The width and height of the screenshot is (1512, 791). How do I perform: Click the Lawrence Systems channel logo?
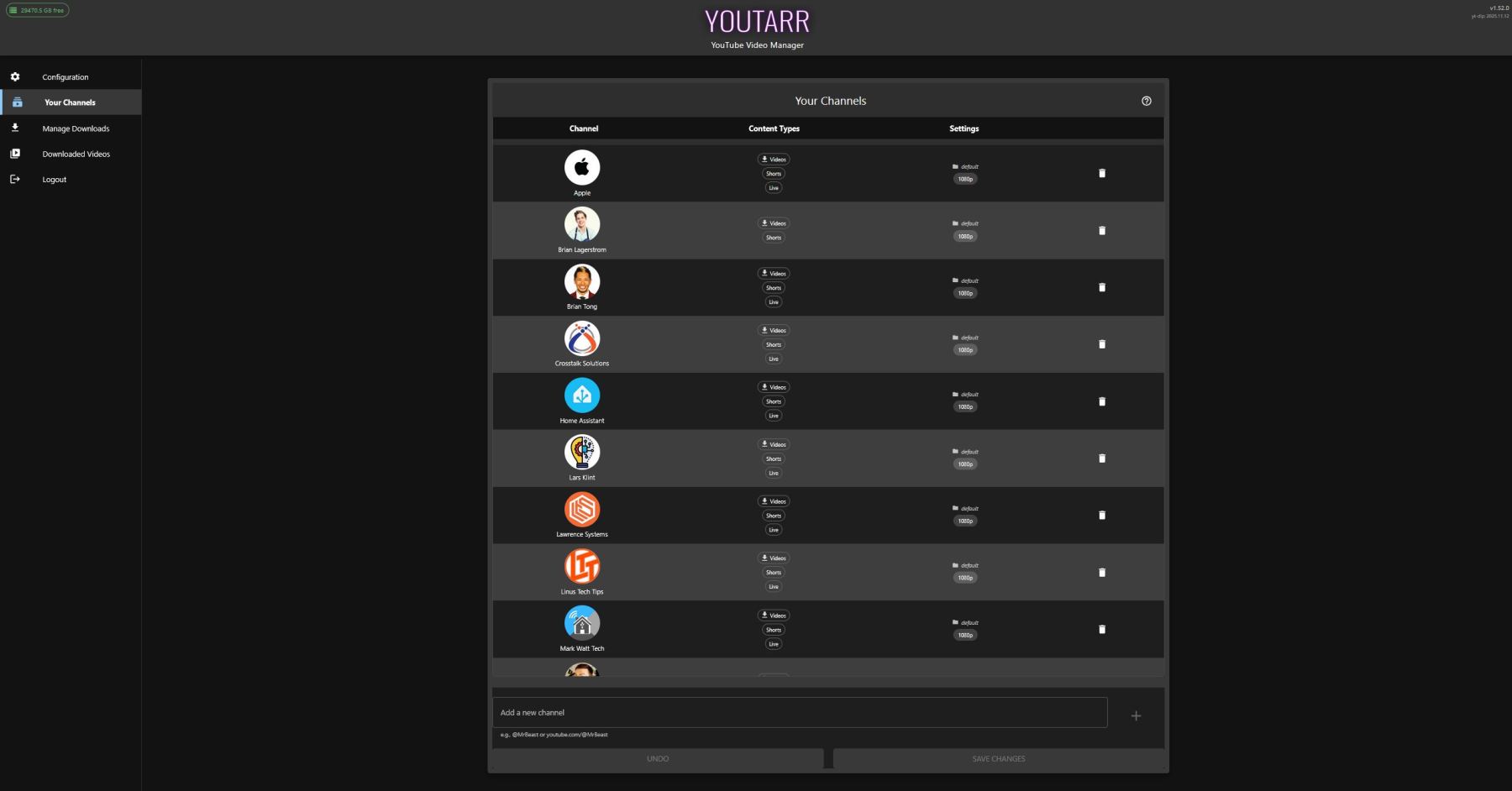(x=582, y=509)
